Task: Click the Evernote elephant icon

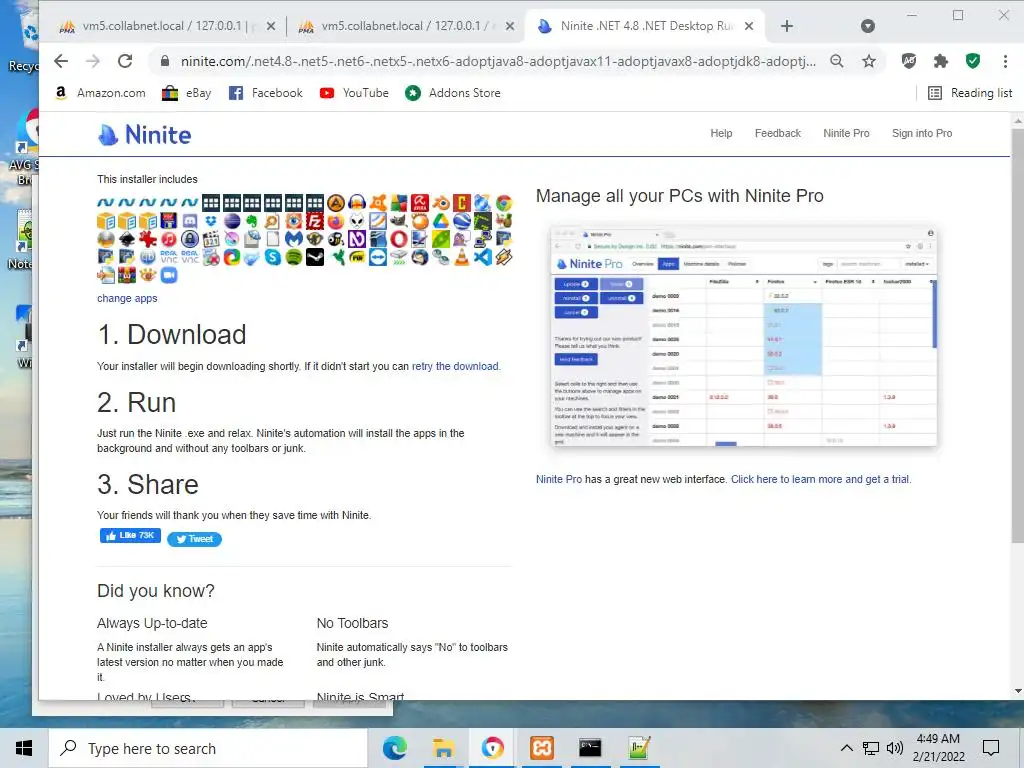Action: click(252, 221)
